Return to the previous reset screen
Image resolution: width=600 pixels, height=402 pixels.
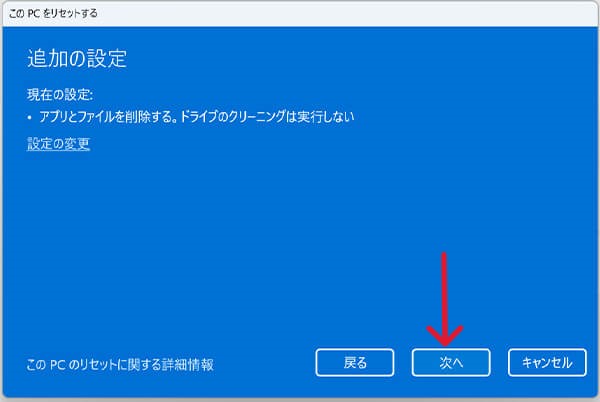(x=355, y=362)
